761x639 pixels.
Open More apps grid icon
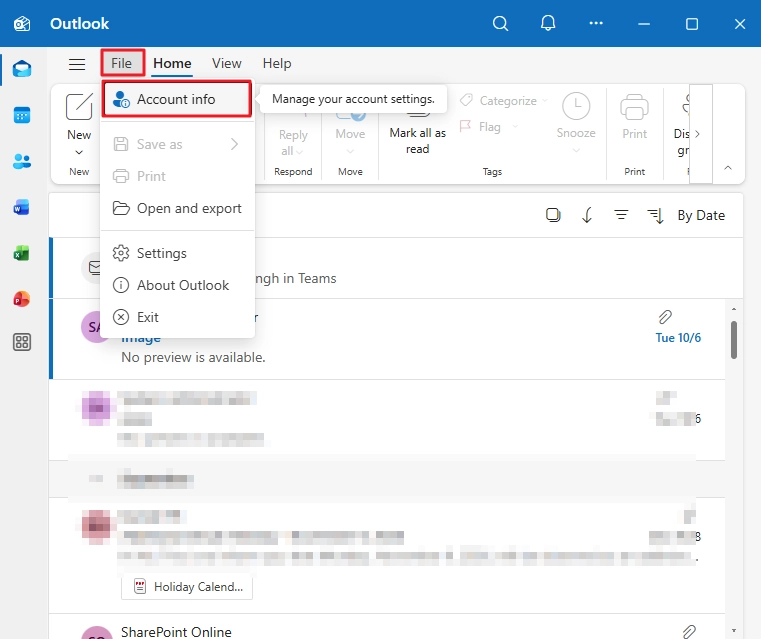coord(22,342)
